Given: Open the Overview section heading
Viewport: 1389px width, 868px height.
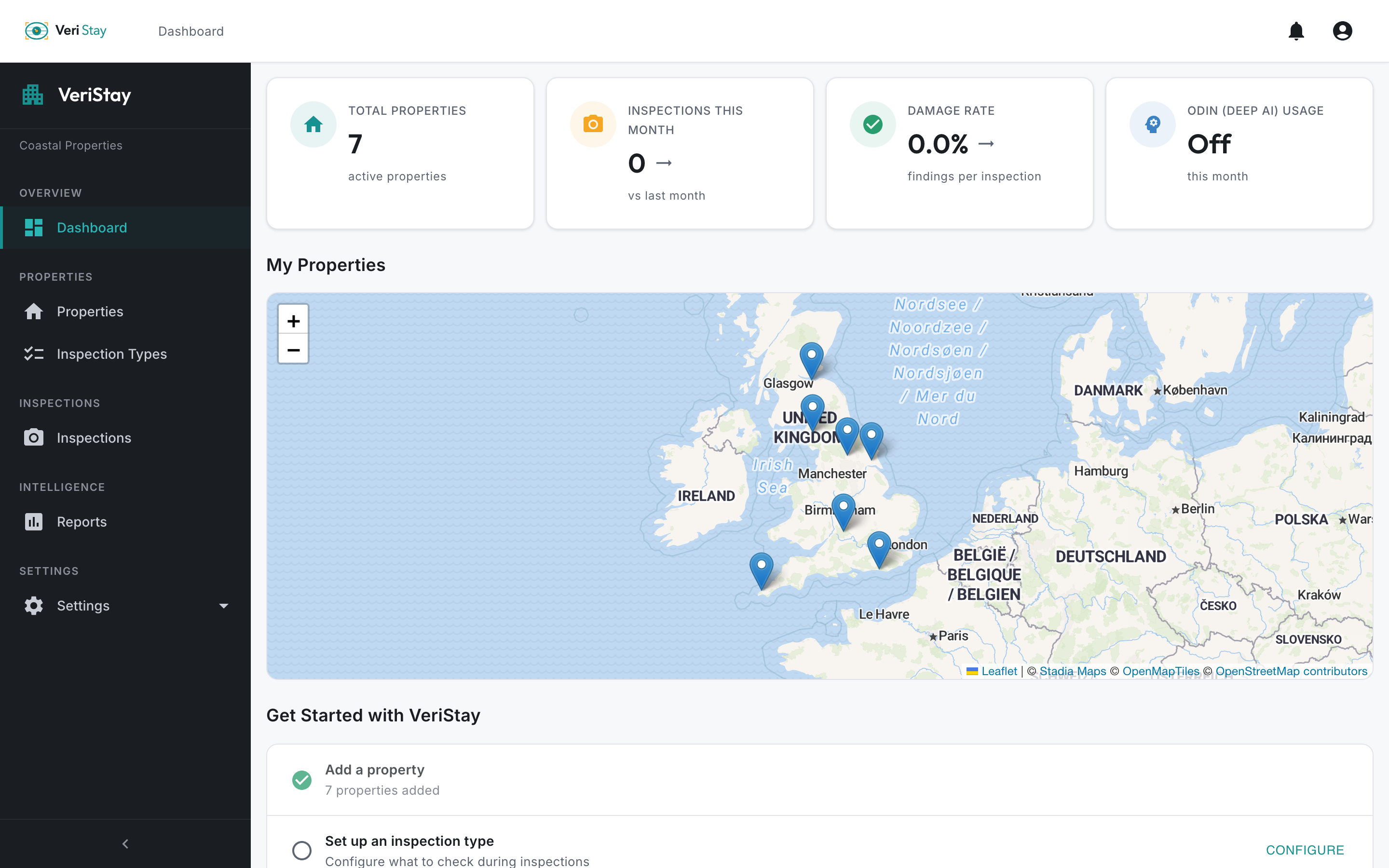Looking at the screenshot, I should [51, 193].
